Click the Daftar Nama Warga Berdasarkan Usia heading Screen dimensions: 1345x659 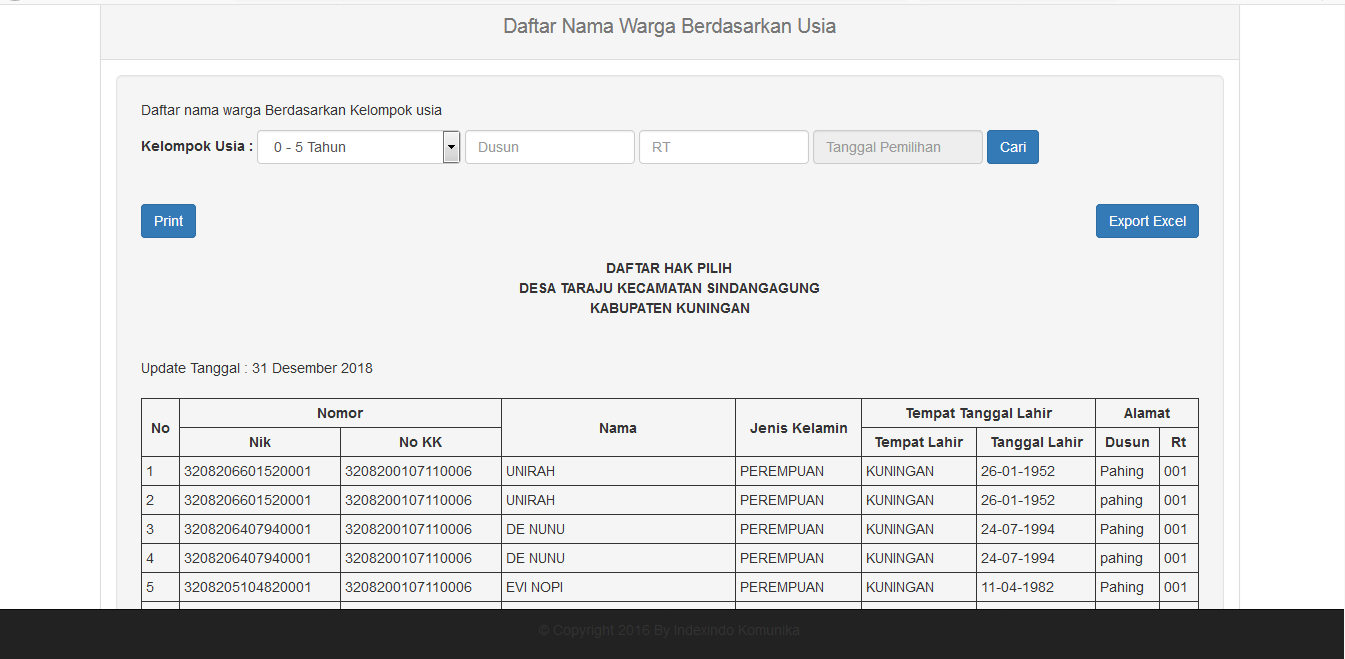(669, 27)
